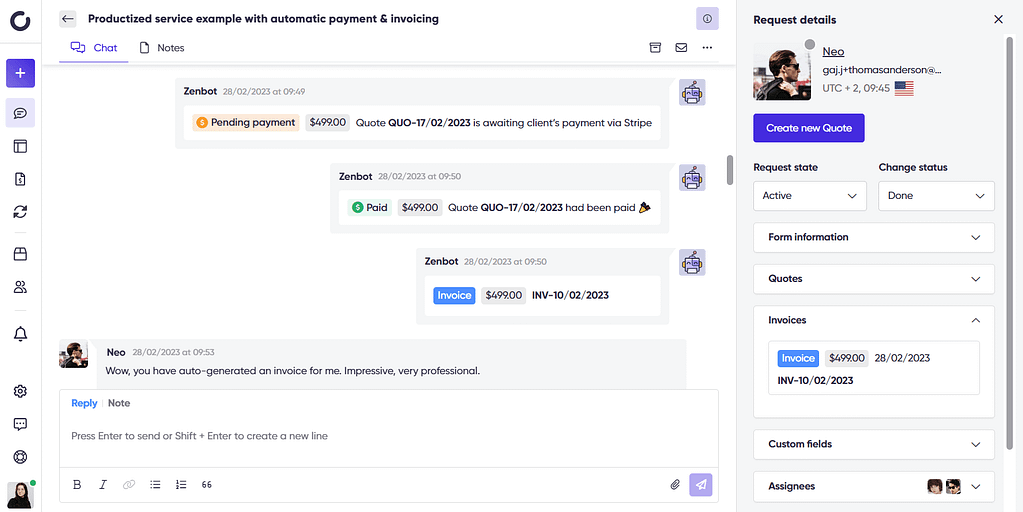
Task: Click Neo's avatar beside his chat message
Action: coord(74,354)
